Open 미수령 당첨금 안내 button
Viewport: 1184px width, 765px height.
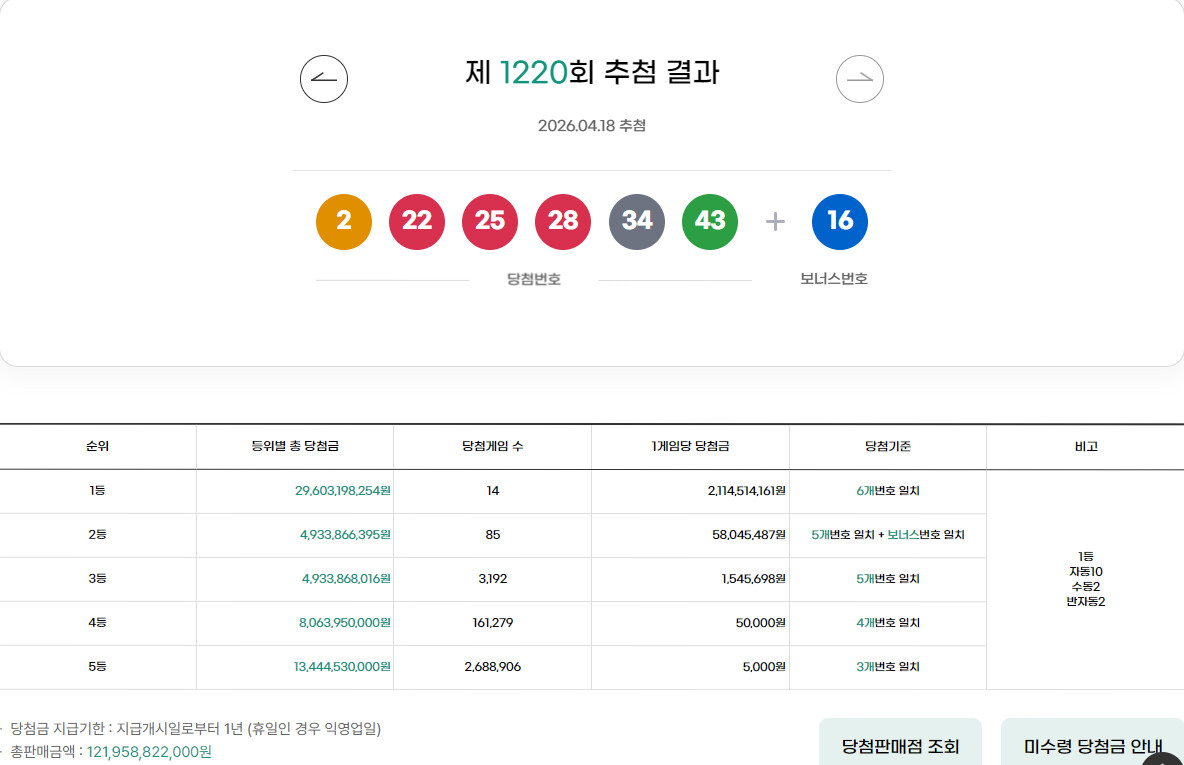point(1092,743)
